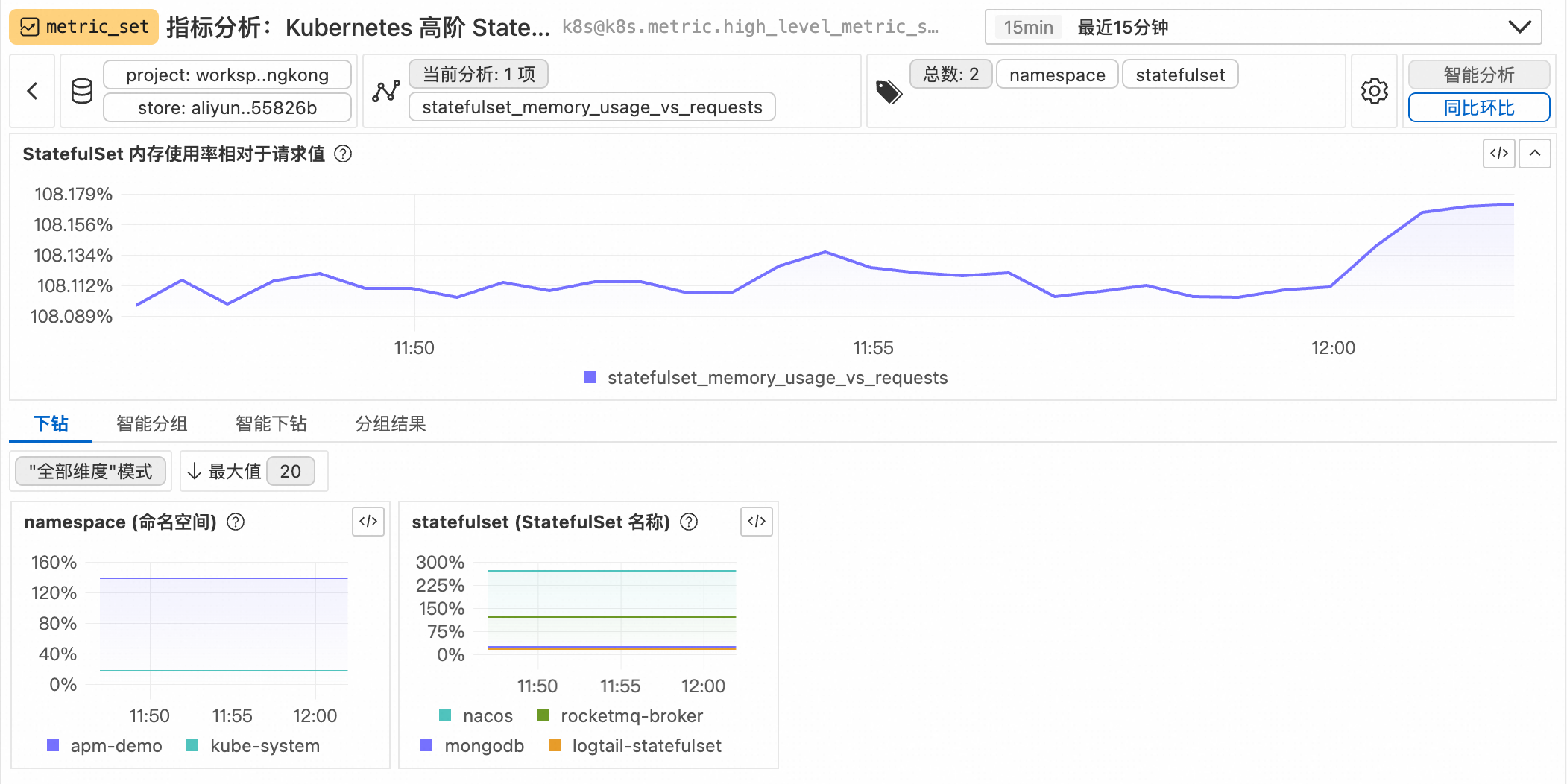
Task: View query code of main chart
Action: [1499, 154]
